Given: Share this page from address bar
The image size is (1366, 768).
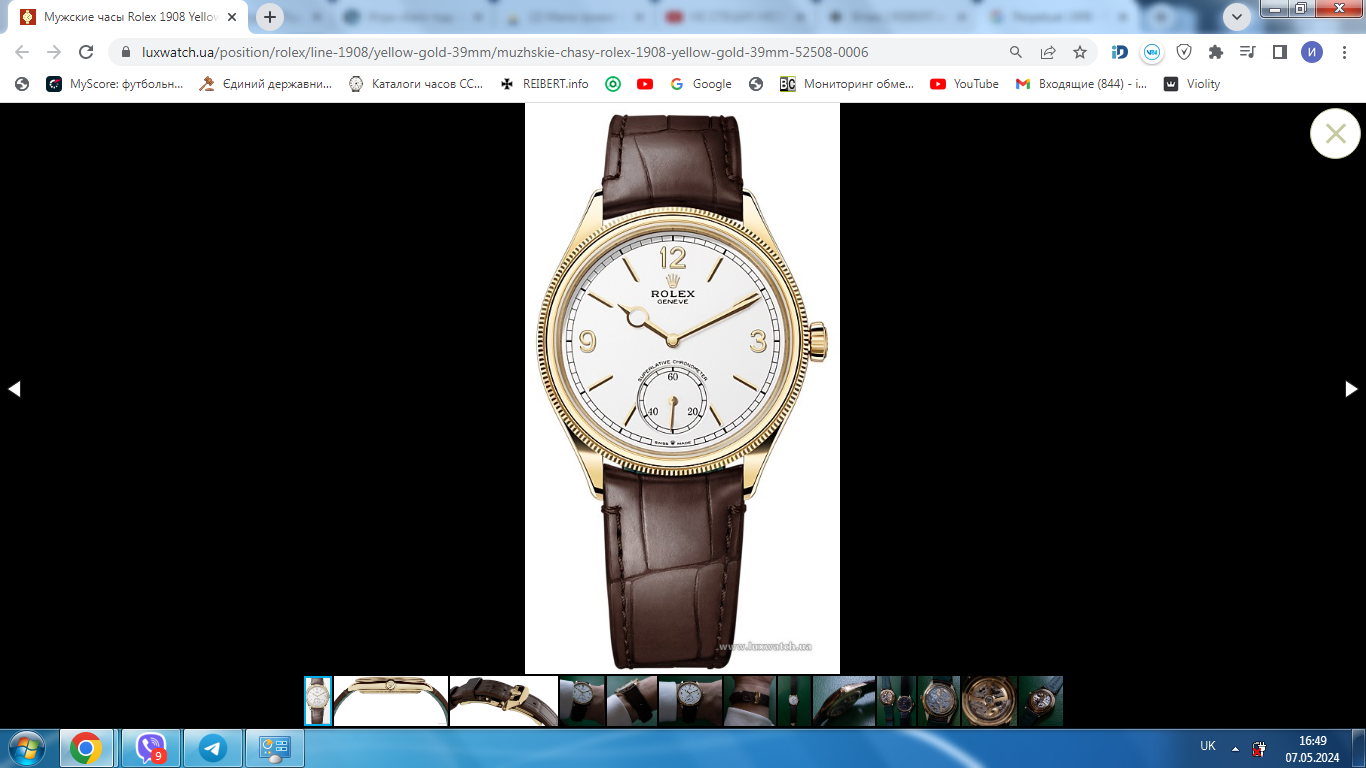Looking at the screenshot, I should coord(1048,52).
